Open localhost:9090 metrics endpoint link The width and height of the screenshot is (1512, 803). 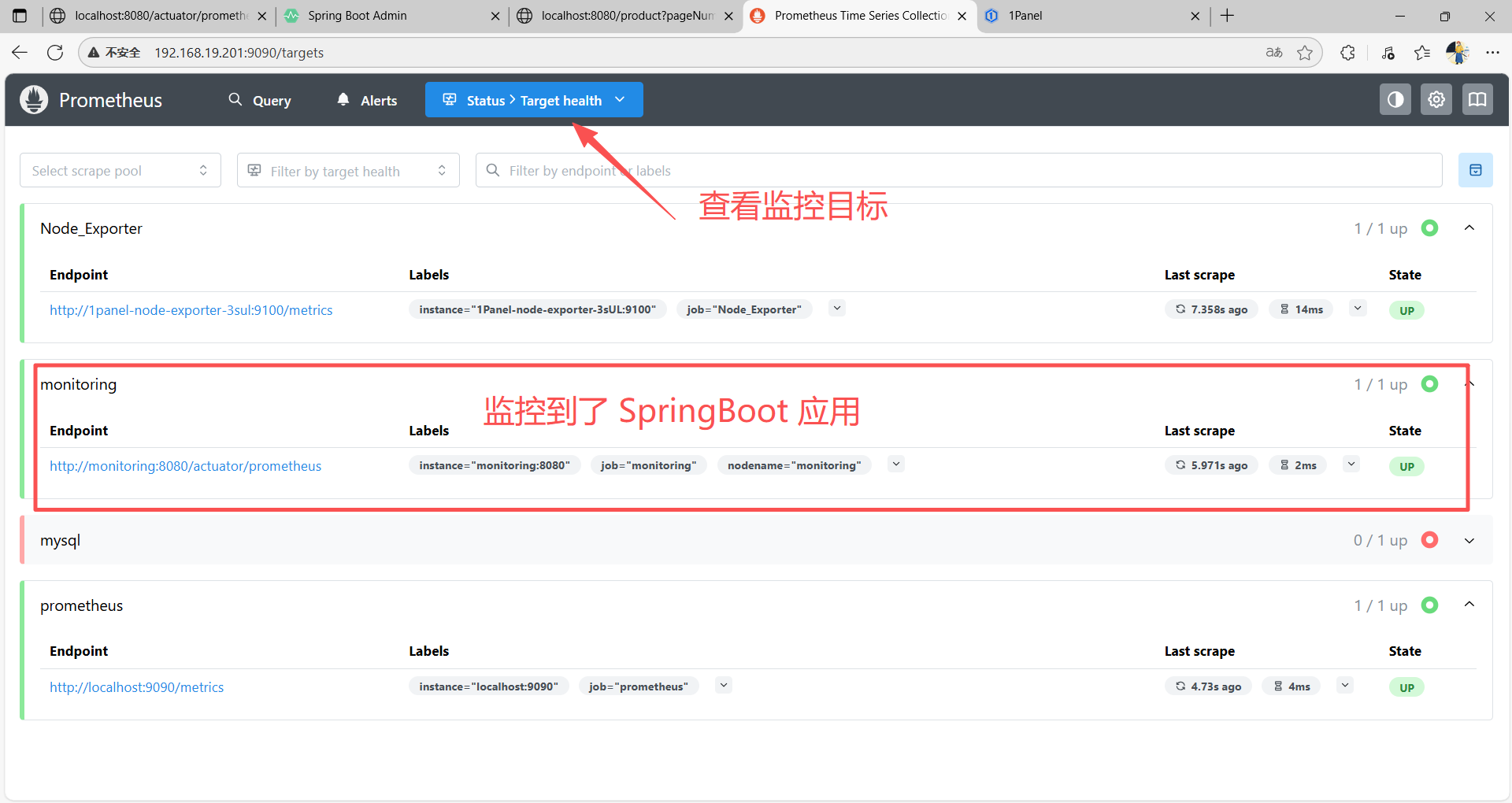point(137,687)
